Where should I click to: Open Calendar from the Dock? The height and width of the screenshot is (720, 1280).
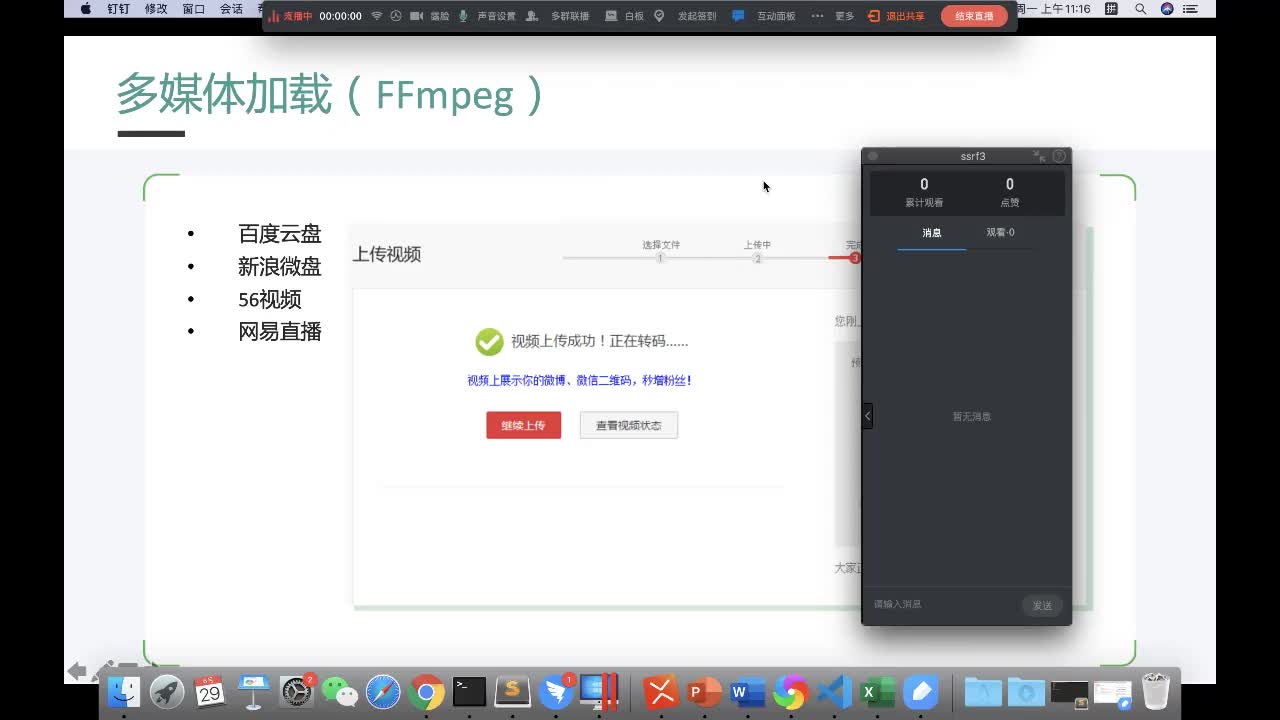click(x=210, y=692)
